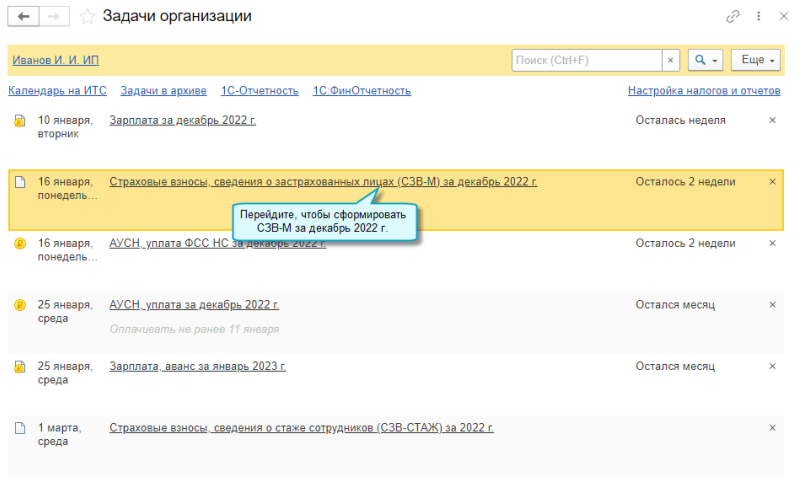
Task: Click the Поиск (Ctrl+F) search field
Action: tap(587, 60)
